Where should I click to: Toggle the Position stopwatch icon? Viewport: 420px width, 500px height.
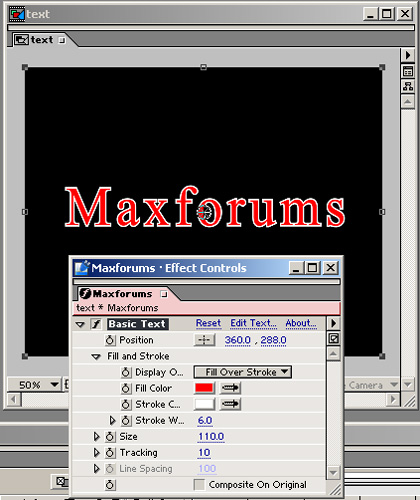[110, 340]
